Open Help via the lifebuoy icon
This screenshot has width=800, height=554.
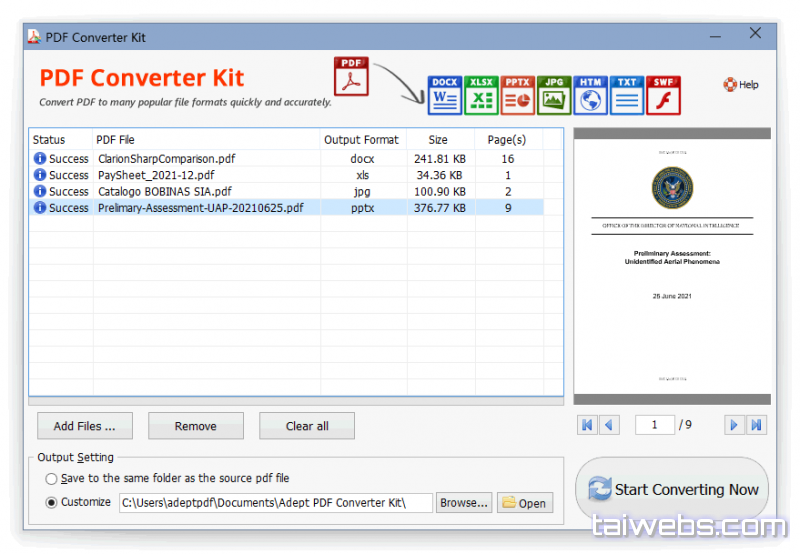coord(730,85)
